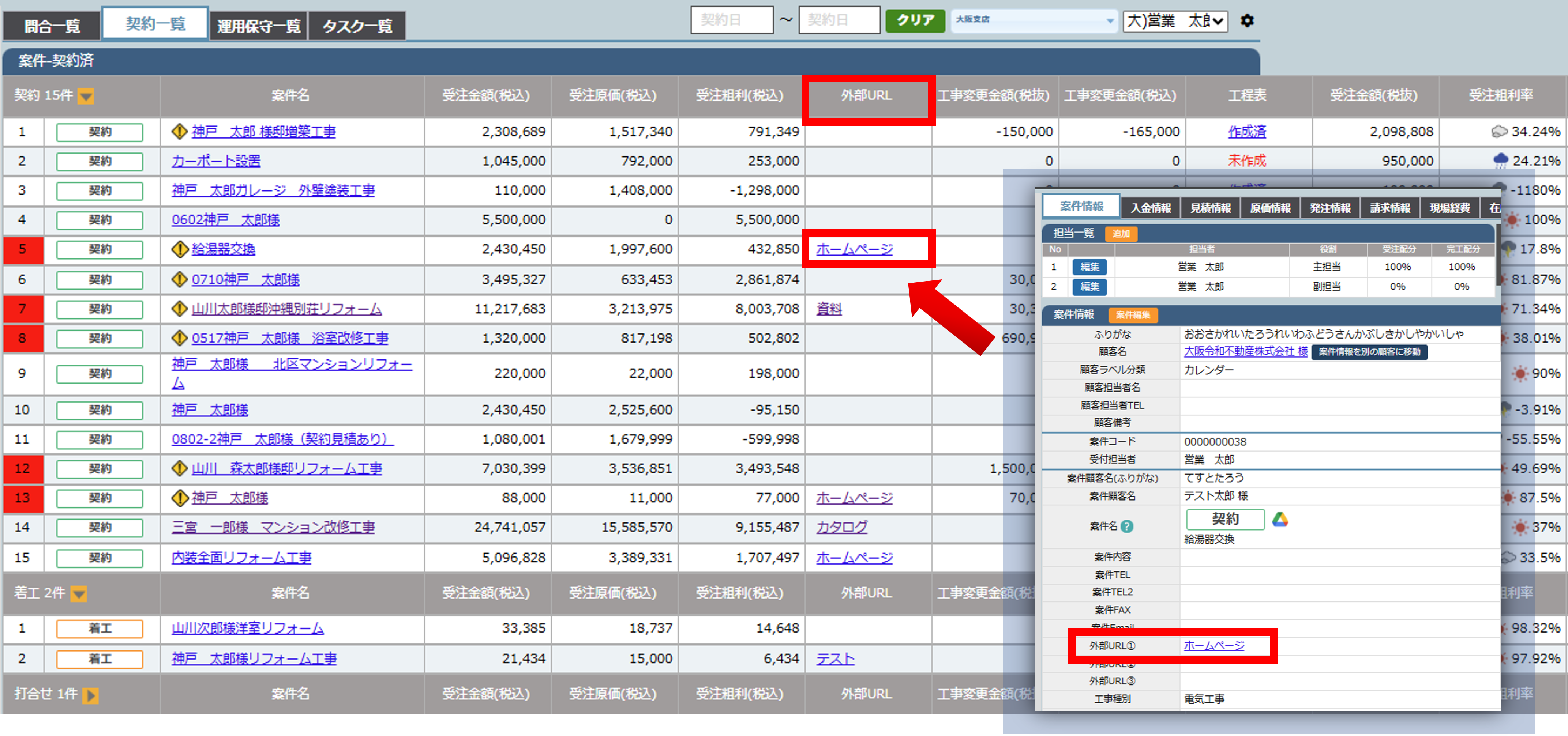
Task: Switch to the 見積情報 tab
Action: [1210, 208]
